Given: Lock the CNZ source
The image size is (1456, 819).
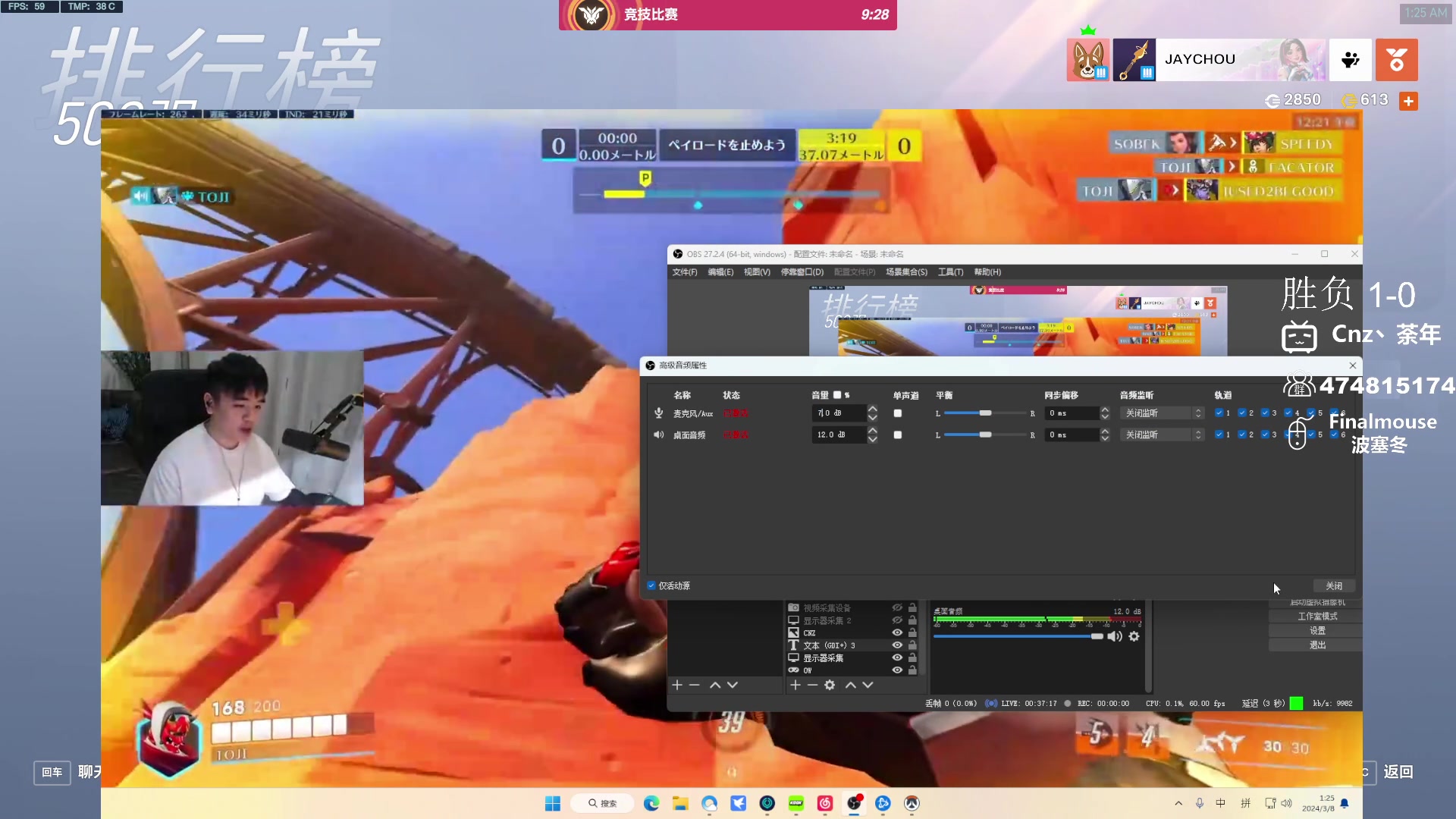Looking at the screenshot, I should point(912,632).
